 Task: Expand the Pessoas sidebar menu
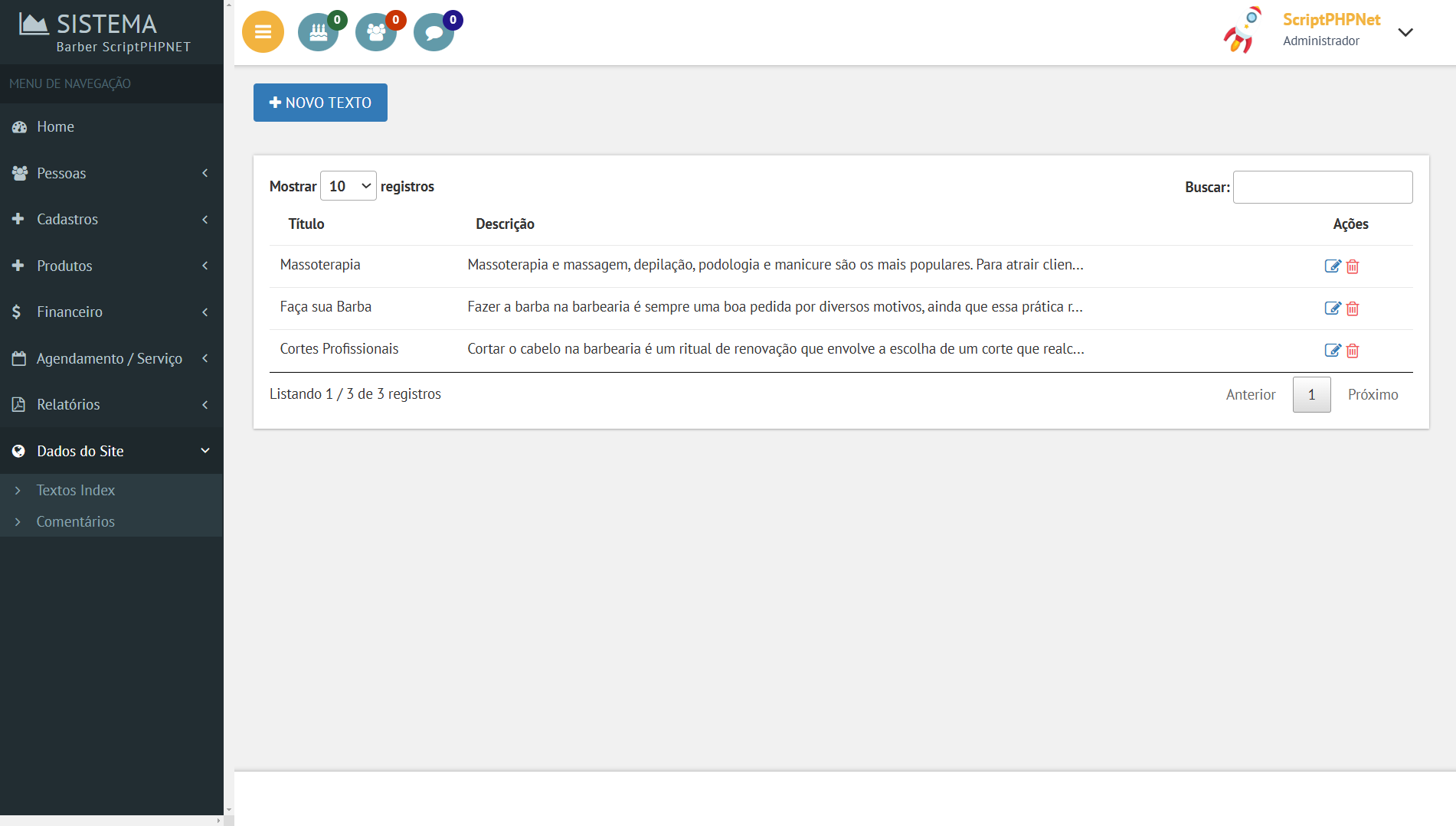tap(111, 173)
